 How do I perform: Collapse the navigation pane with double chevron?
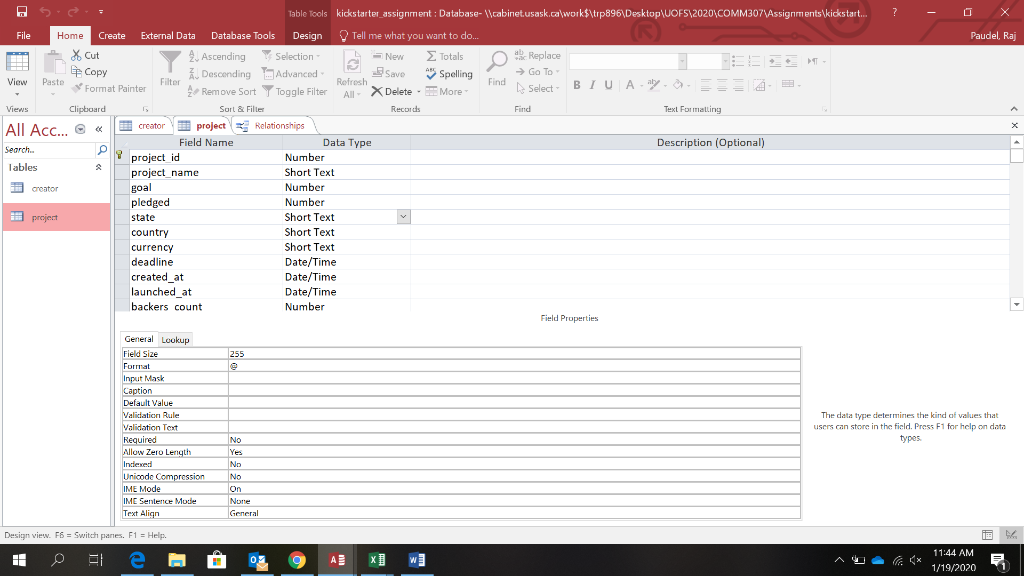pos(99,129)
